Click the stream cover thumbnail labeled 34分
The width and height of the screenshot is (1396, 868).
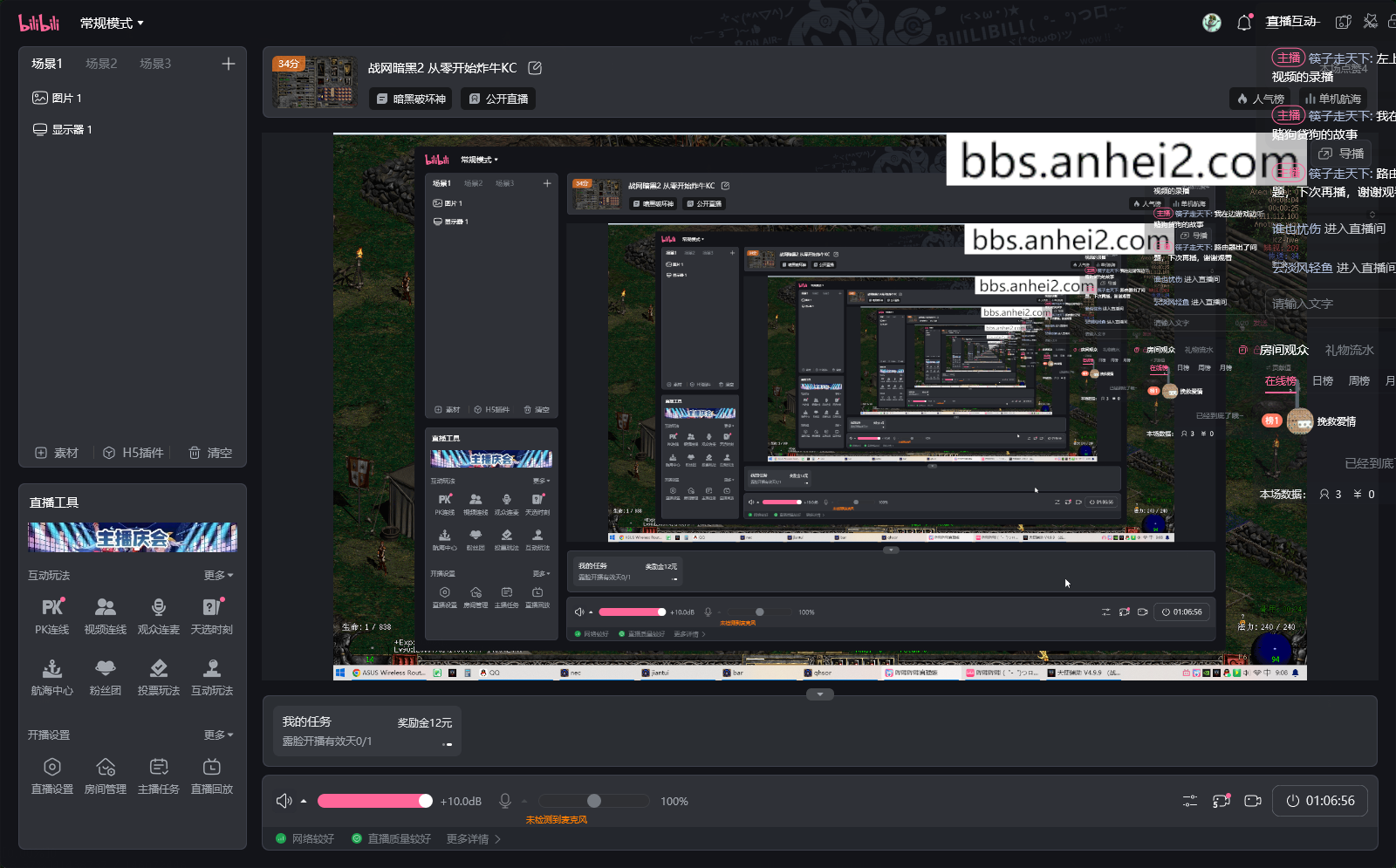coord(315,82)
